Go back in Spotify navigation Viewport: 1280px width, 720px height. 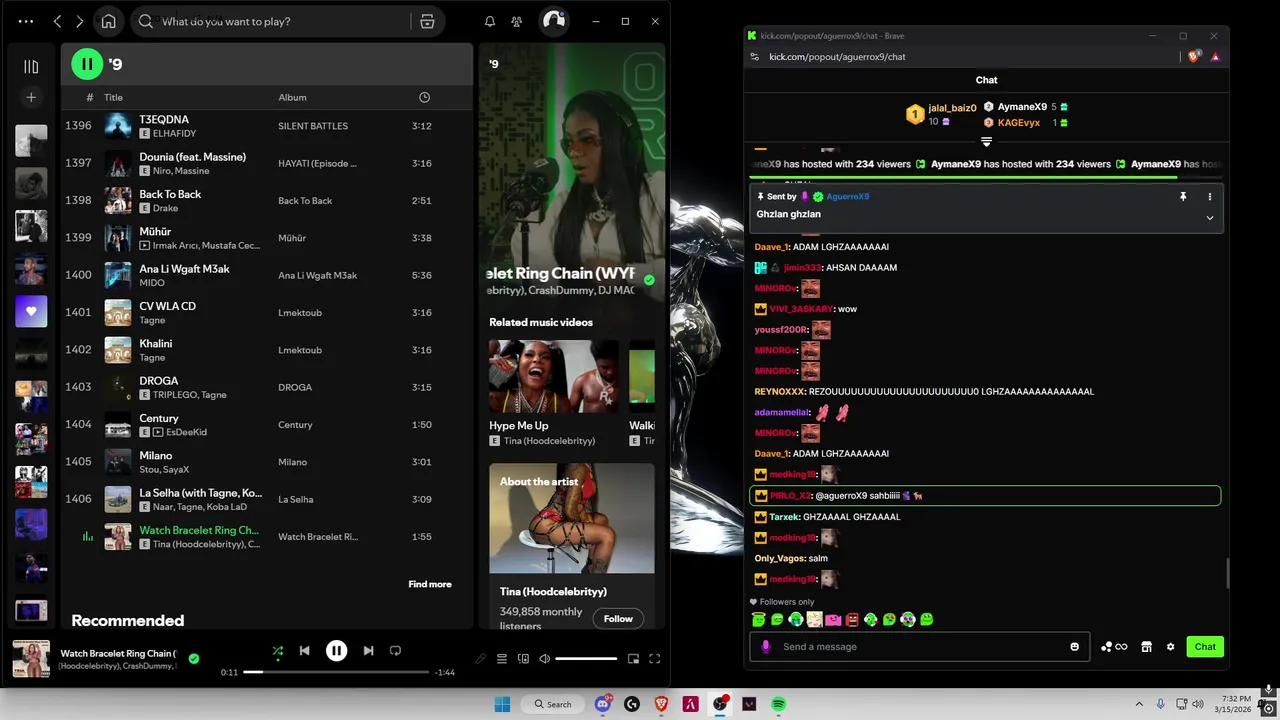click(57, 21)
